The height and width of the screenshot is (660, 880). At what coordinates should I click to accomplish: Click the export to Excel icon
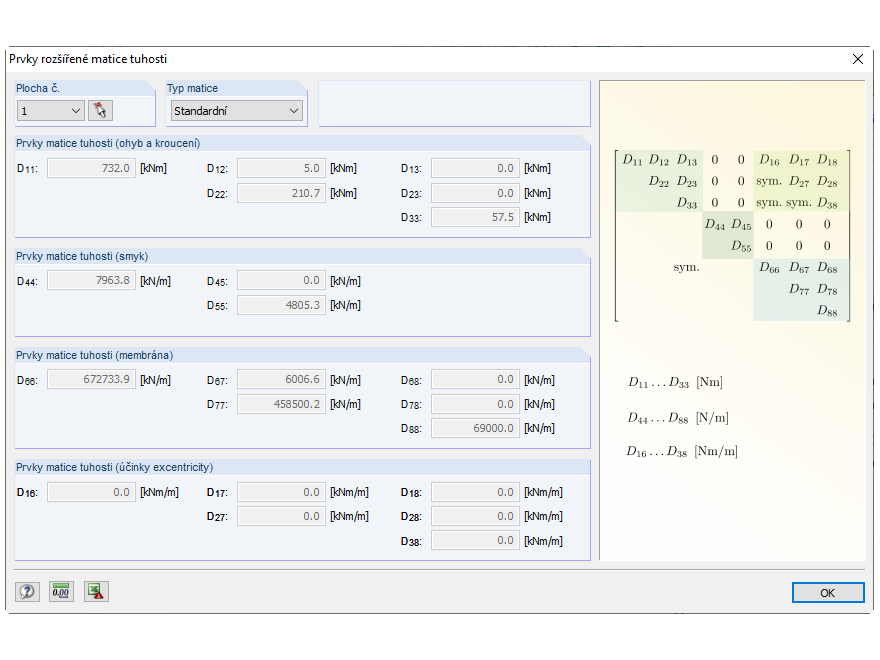coord(96,592)
